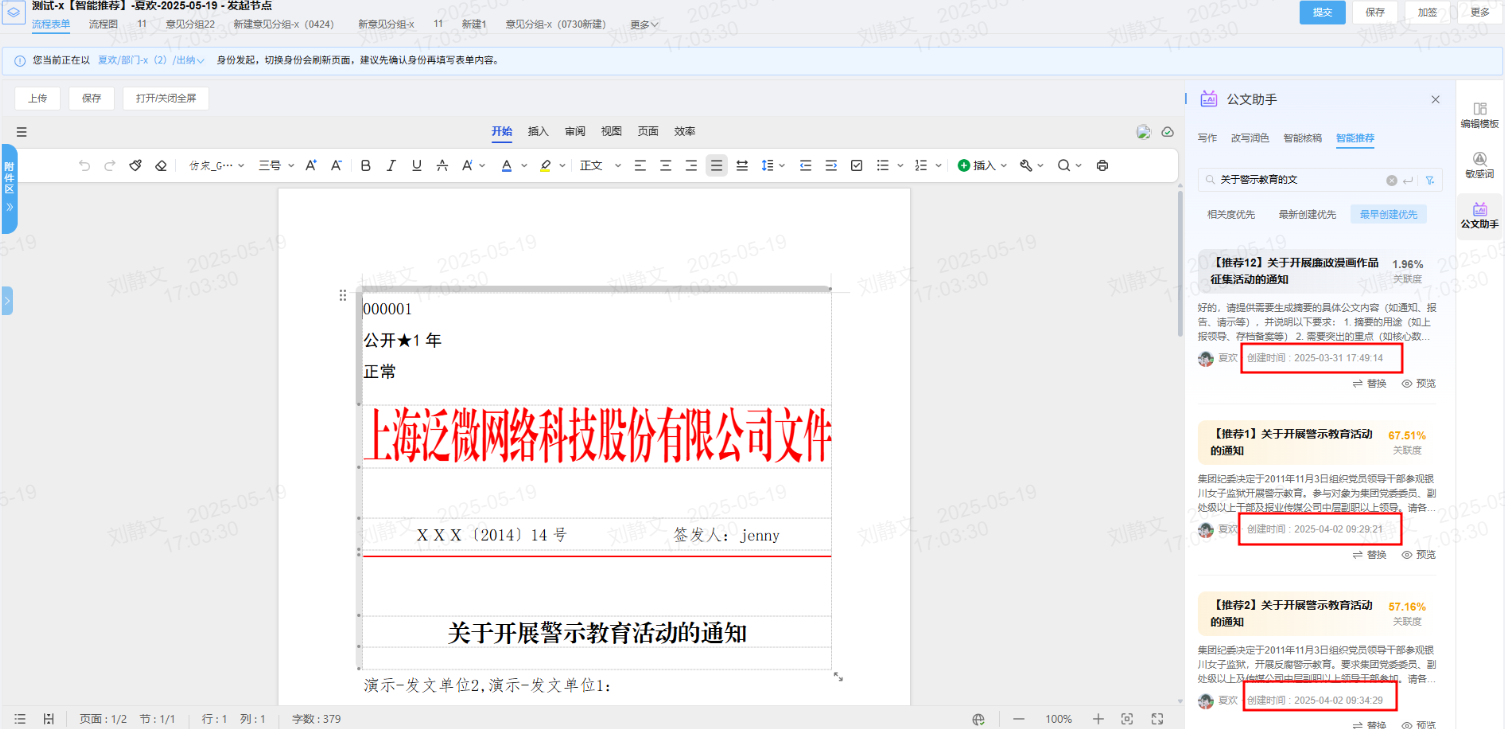
Task: Increase font size with A+ icon
Action: pos(311,166)
